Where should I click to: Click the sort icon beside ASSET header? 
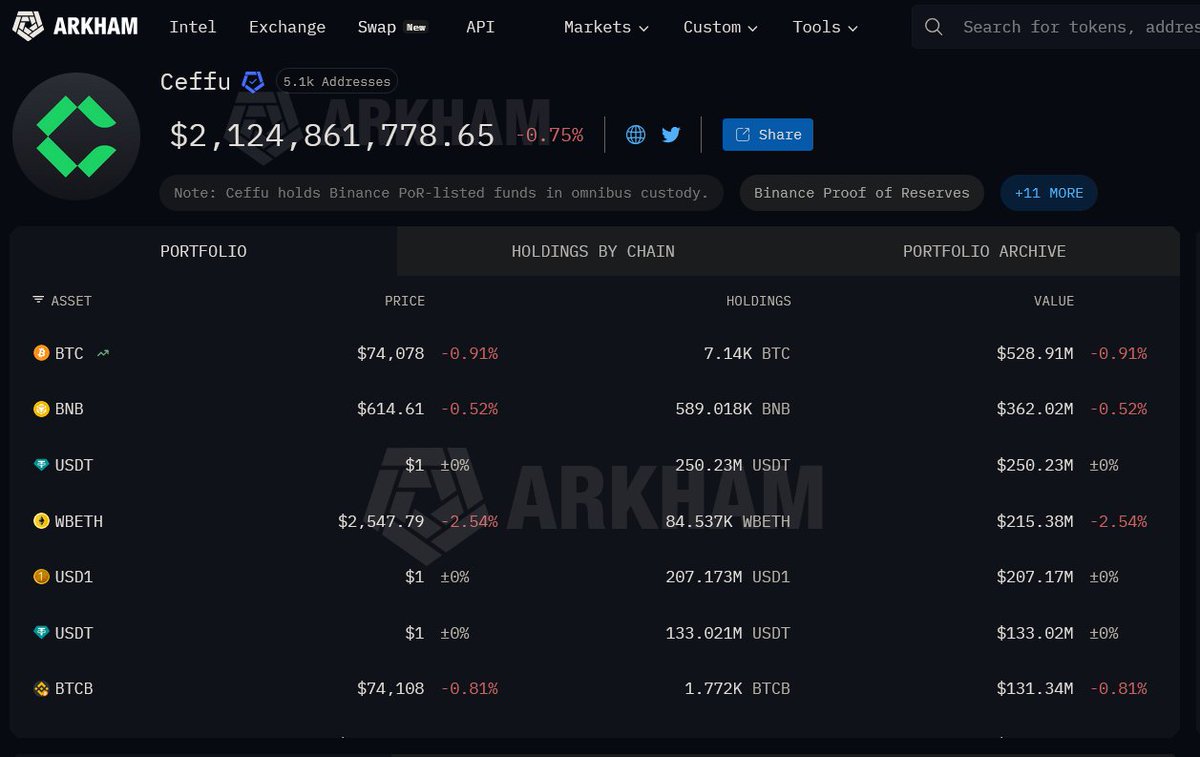[38, 300]
